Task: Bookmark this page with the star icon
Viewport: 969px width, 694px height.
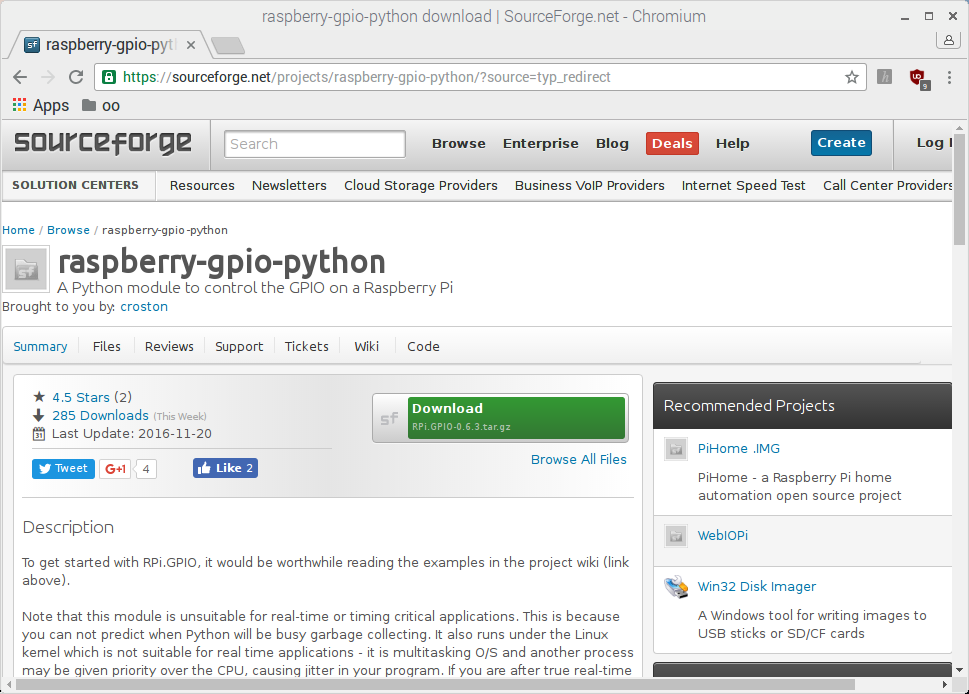Action: [852, 77]
